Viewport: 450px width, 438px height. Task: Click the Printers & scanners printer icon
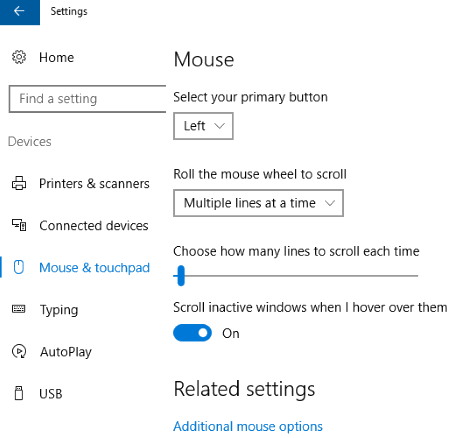pos(19,183)
